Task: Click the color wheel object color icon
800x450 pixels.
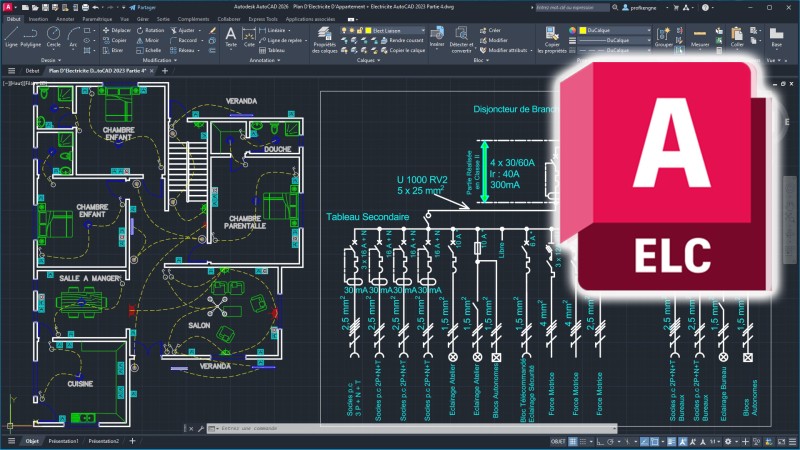Action: 572,30
